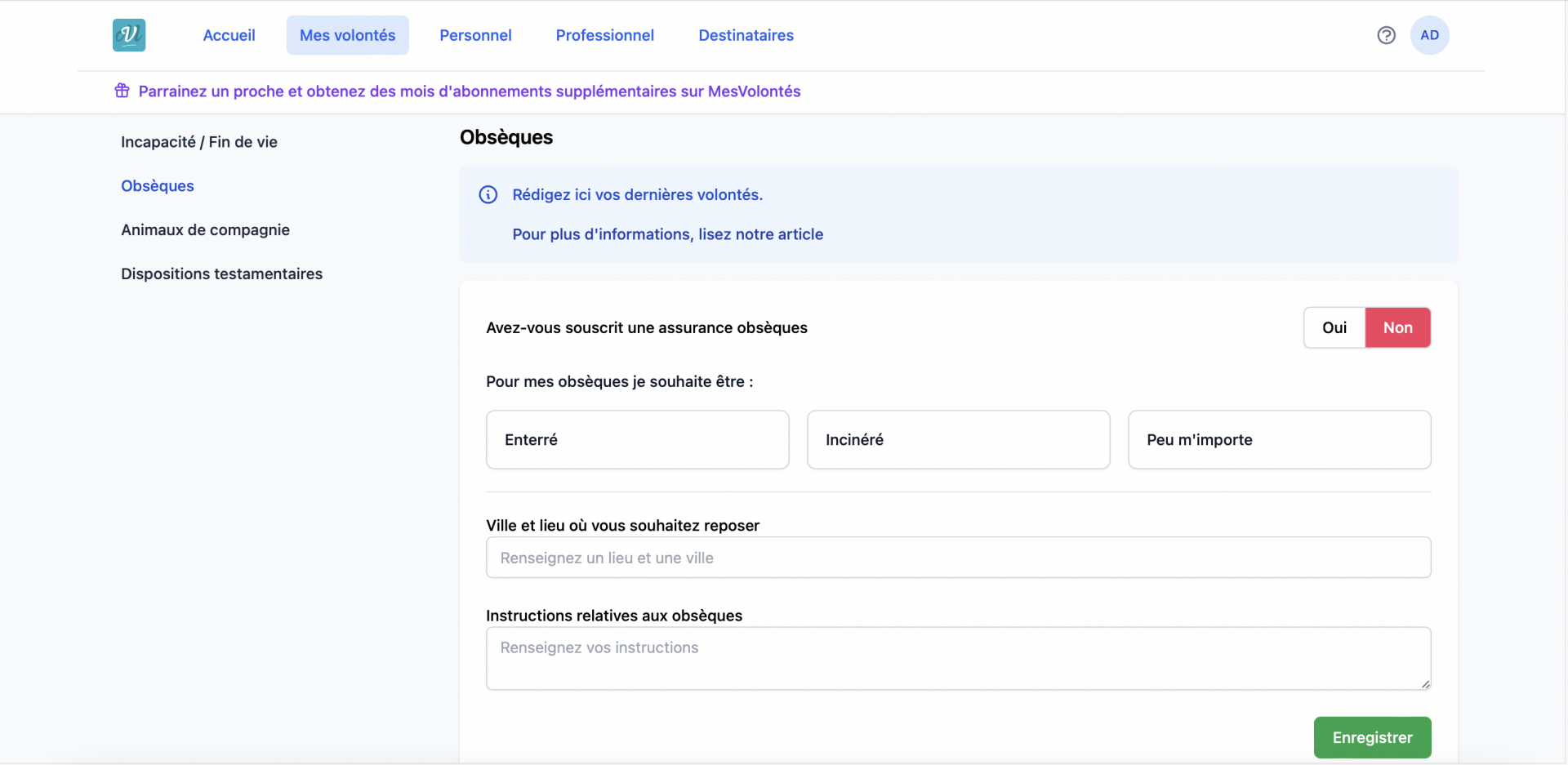Viewport: 1568px width, 765px height.
Task: Open Dispositions testamentaires section
Action: [x=221, y=274]
